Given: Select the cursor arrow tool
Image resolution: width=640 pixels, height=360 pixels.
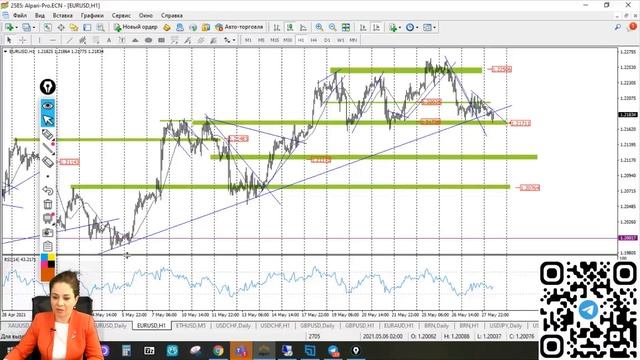Looking at the screenshot, I should 9,40.
